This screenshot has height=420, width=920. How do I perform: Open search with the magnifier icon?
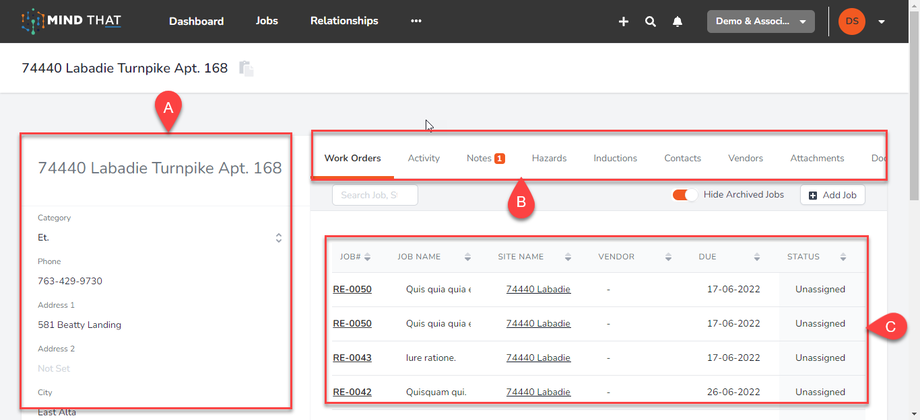[650, 21]
